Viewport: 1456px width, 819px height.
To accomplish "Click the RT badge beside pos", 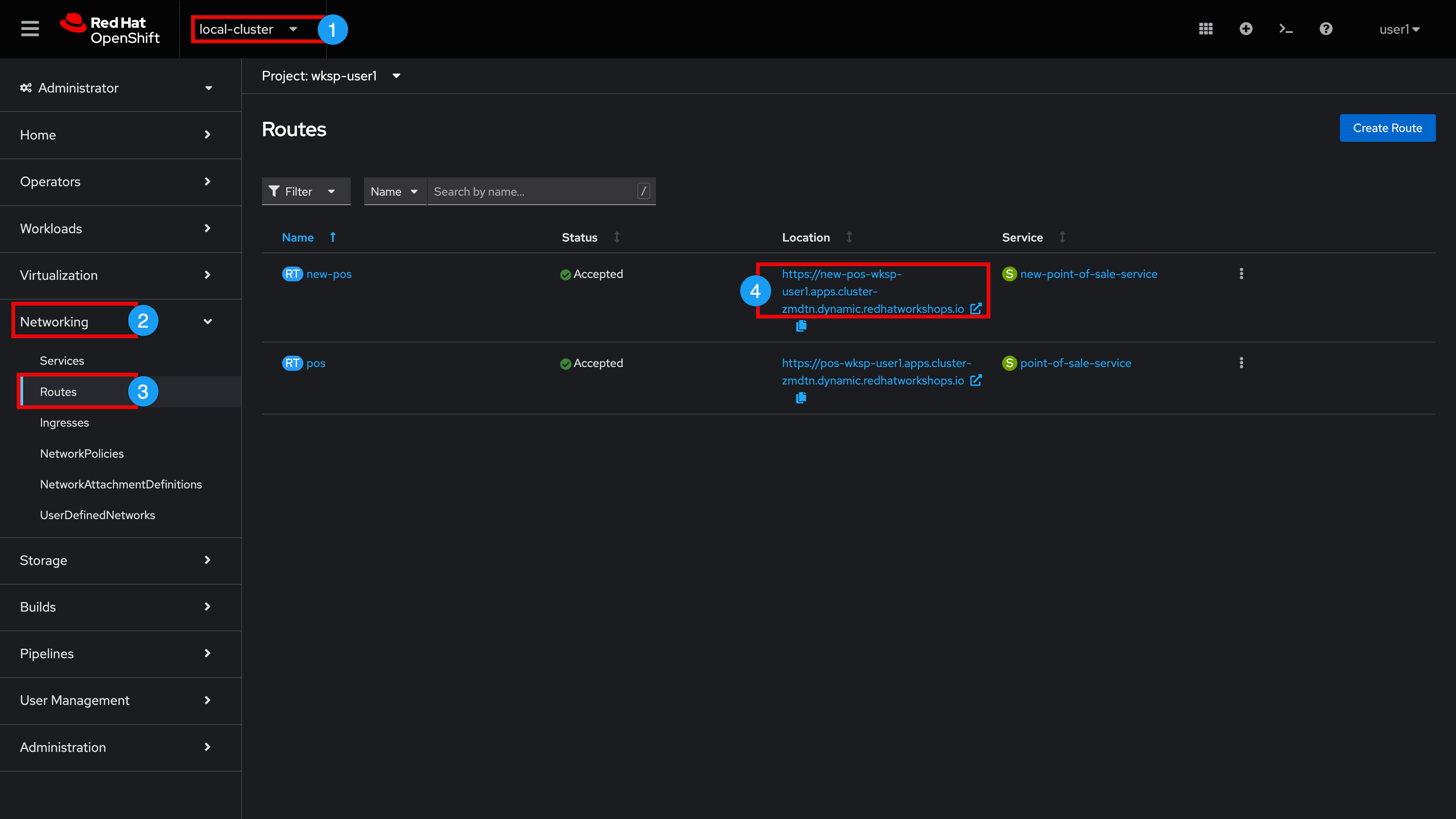I will click(292, 363).
